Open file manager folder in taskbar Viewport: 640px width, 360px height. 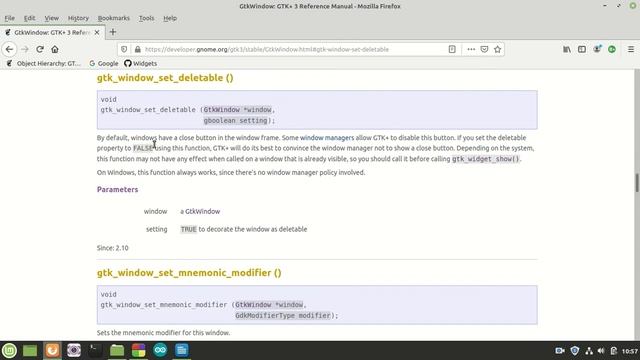(117, 350)
